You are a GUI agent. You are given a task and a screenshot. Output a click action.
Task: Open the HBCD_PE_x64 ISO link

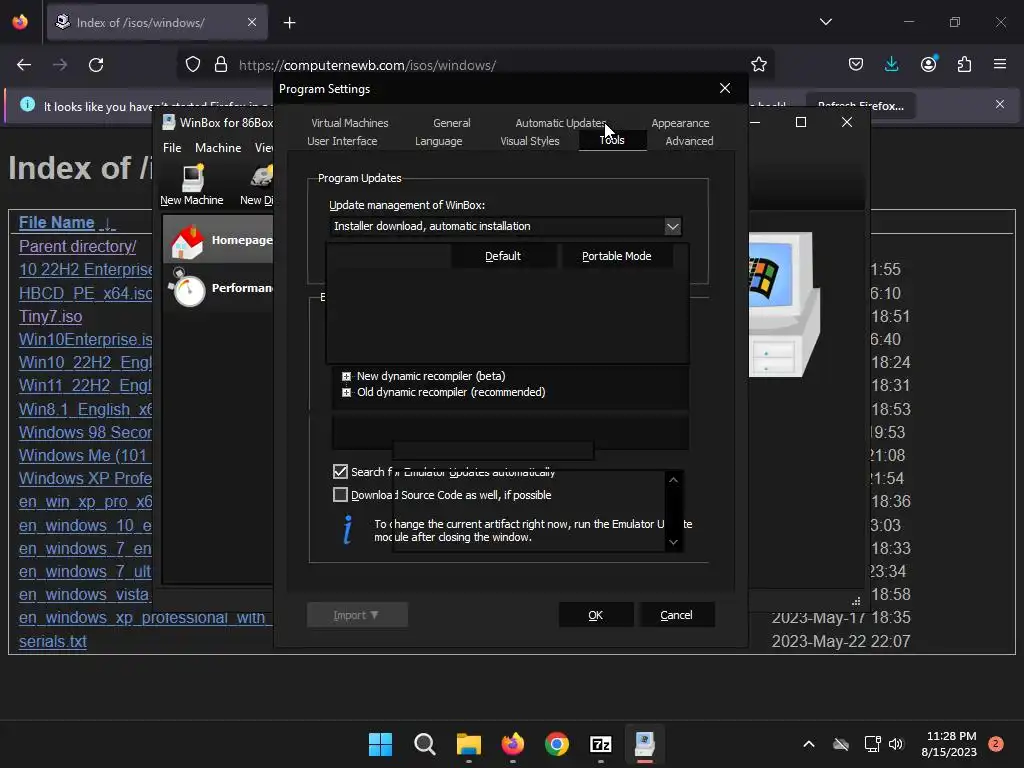click(x=86, y=293)
